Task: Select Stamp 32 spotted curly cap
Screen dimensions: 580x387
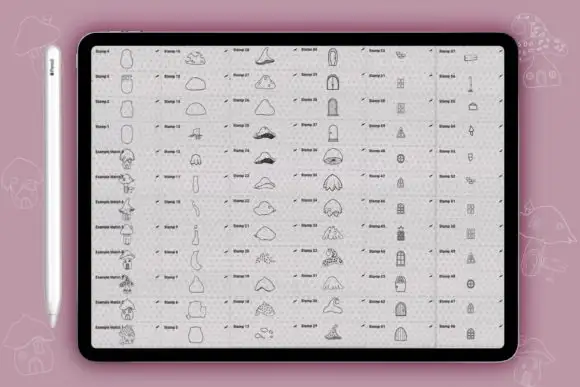Action: 333,258
